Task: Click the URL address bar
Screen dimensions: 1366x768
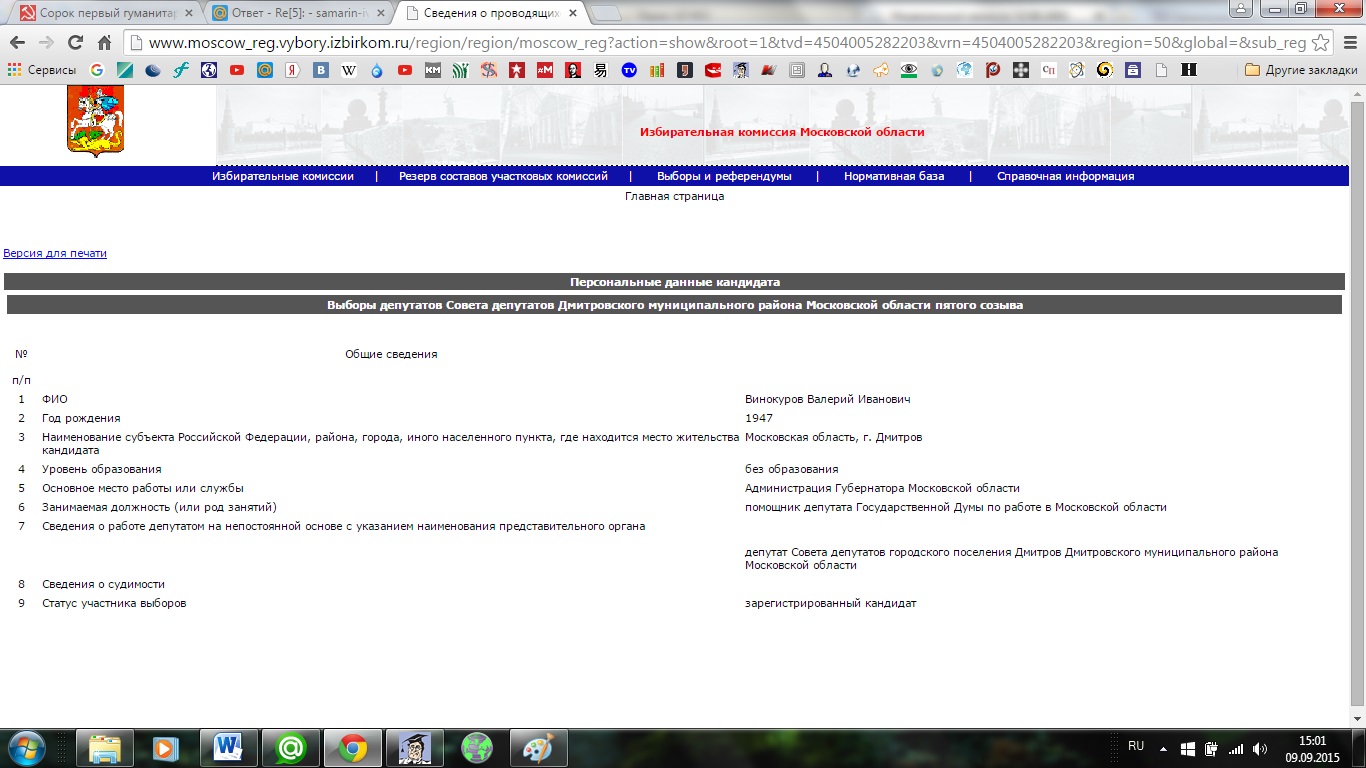Action: coord(726,43)
